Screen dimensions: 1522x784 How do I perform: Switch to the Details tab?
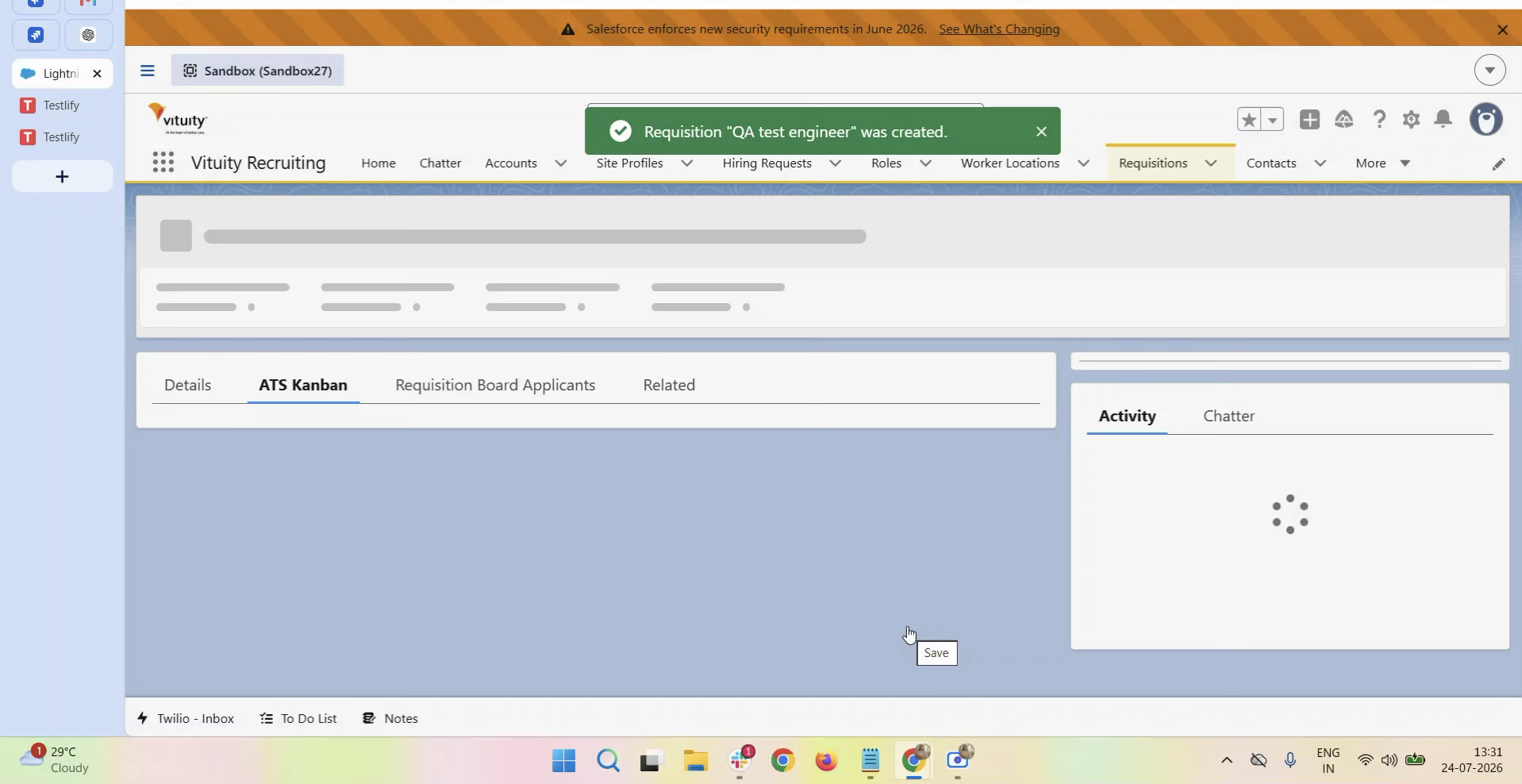188,386
